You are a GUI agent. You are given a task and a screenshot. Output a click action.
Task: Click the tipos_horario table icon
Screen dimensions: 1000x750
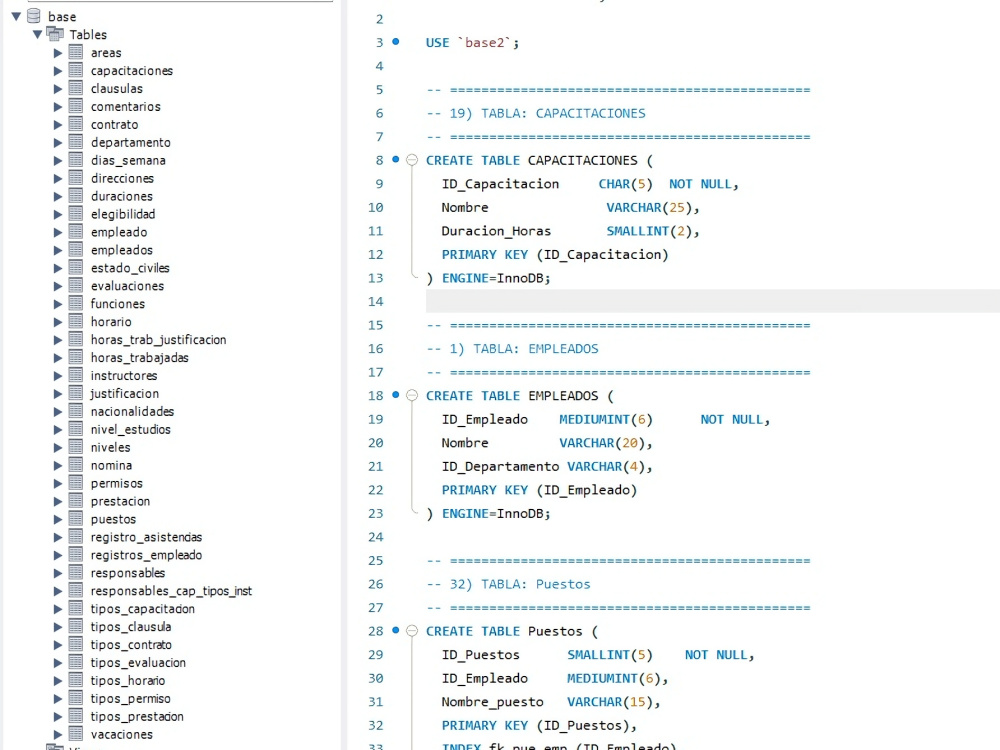coord(76,680)
